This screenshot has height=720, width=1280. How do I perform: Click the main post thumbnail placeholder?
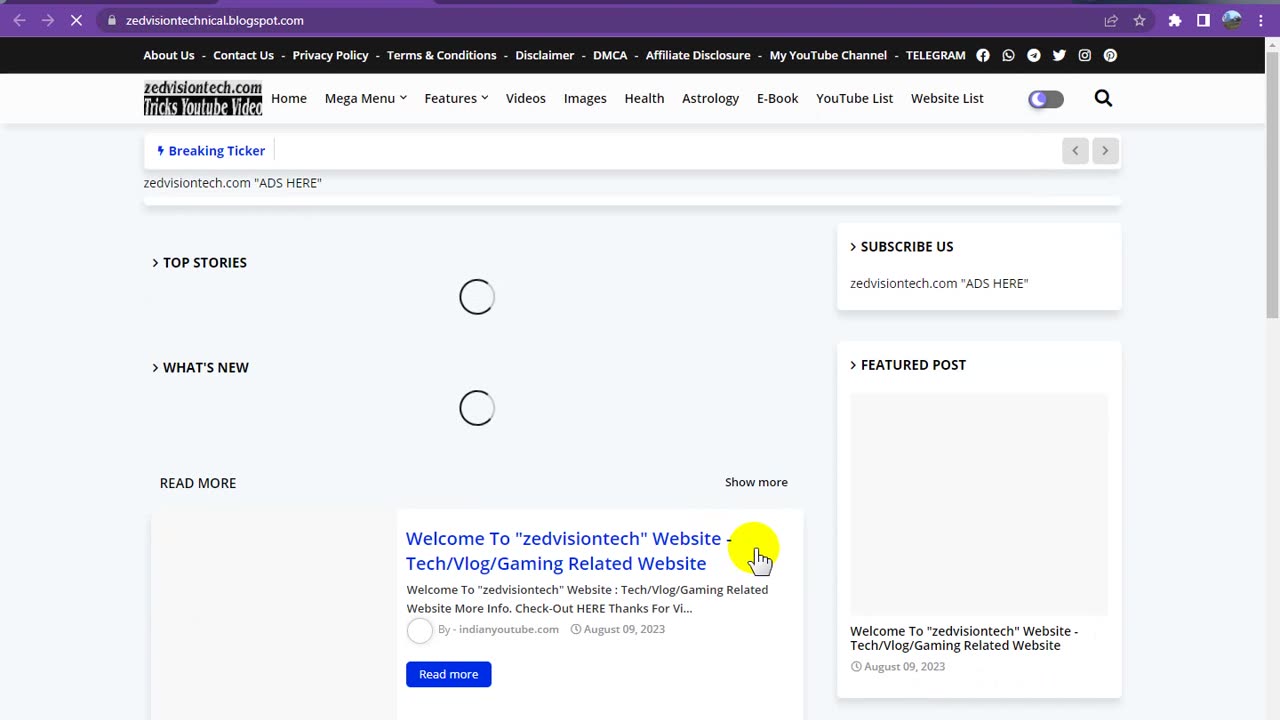(x=274, y=615)
